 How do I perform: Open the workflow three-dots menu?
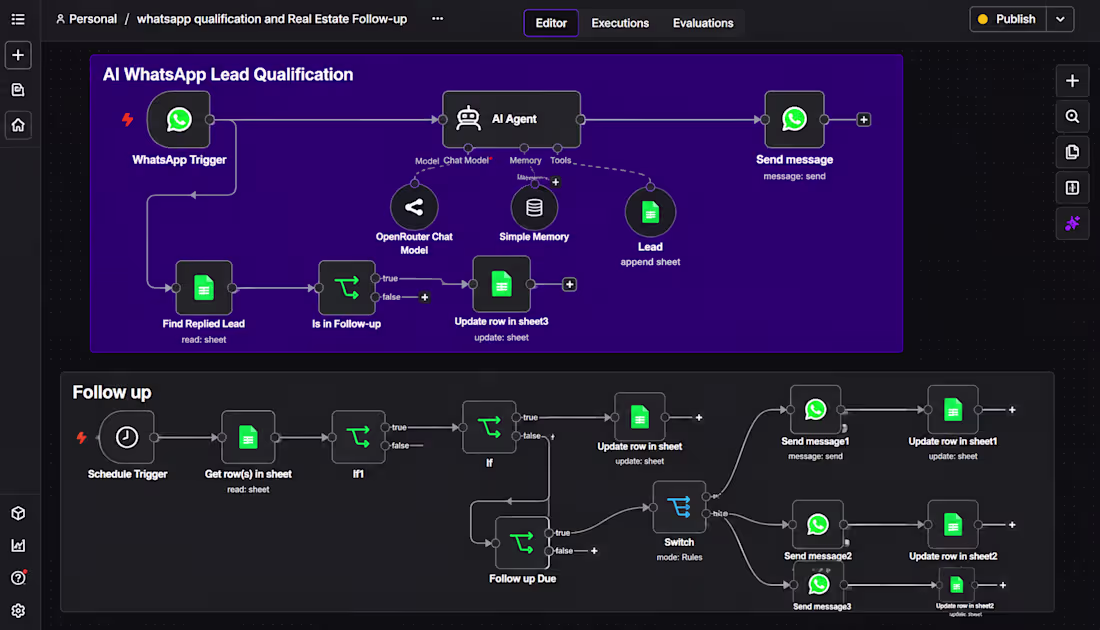point(437,19)
